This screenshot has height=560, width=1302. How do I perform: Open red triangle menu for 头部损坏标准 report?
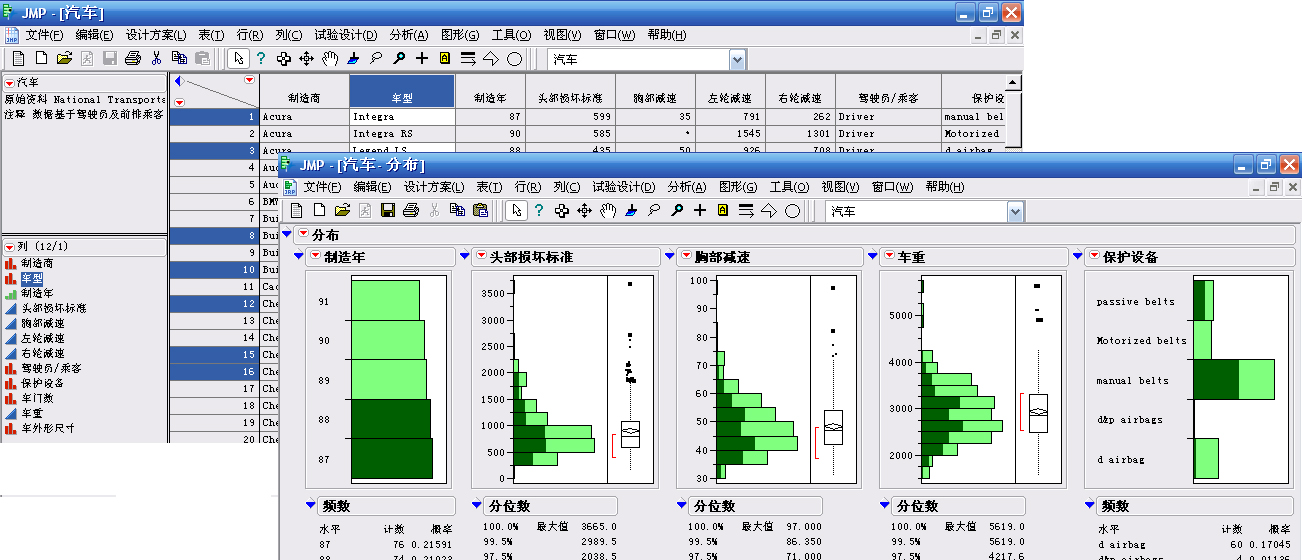pos(481,257)
